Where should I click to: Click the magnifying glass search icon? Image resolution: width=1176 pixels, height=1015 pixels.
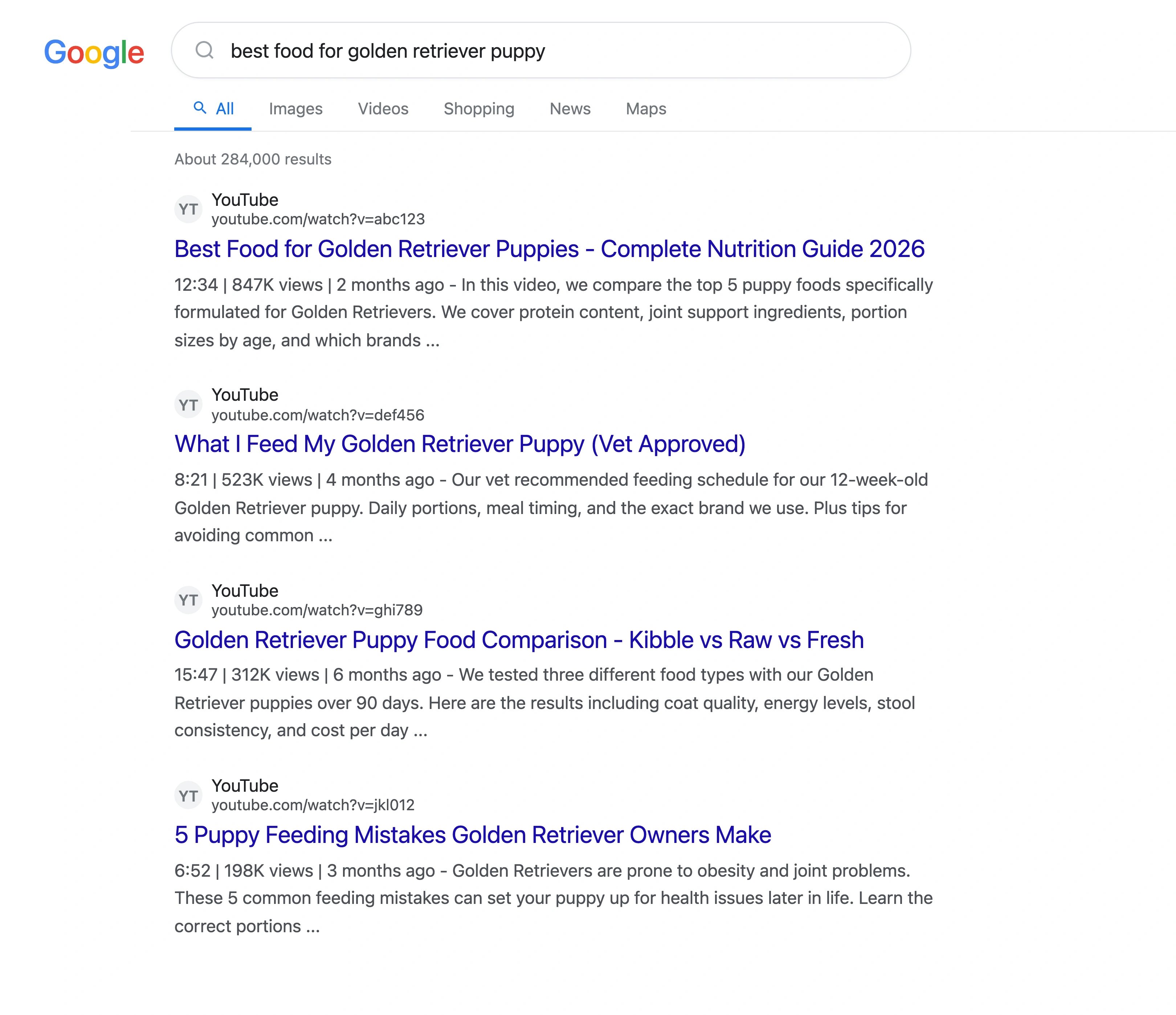[205, 51]
